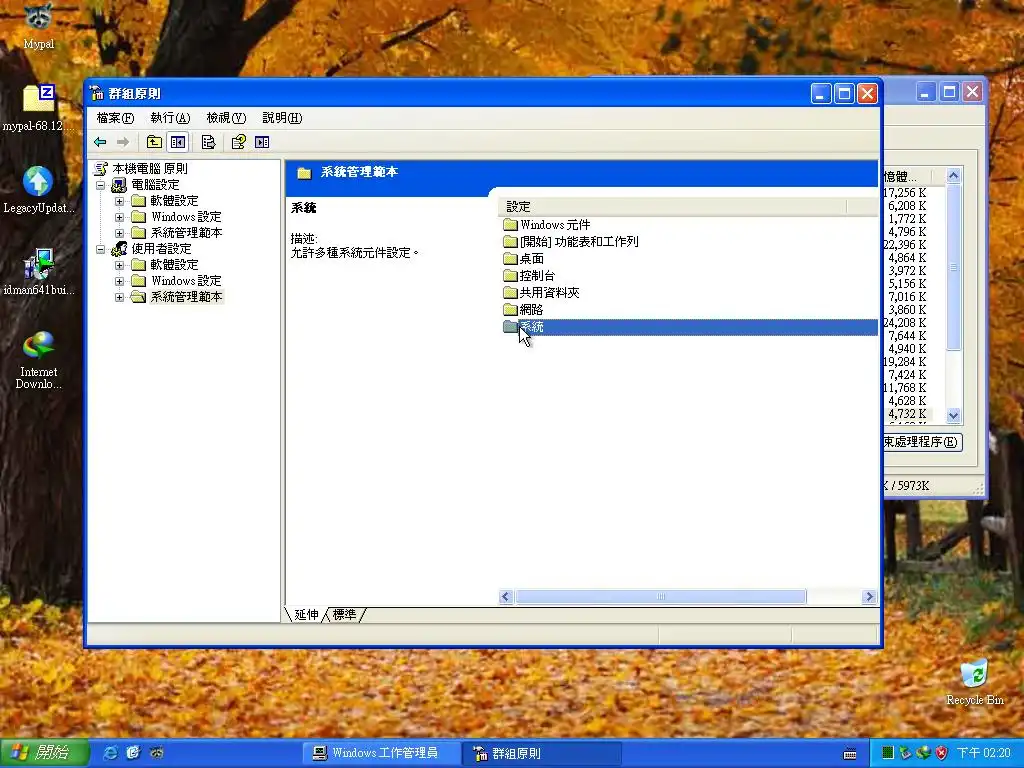The height and width of the screenshot is (768, 1024).
Task: Click the 17,256 K memory value in Task Manager
Action: point(905,193)
